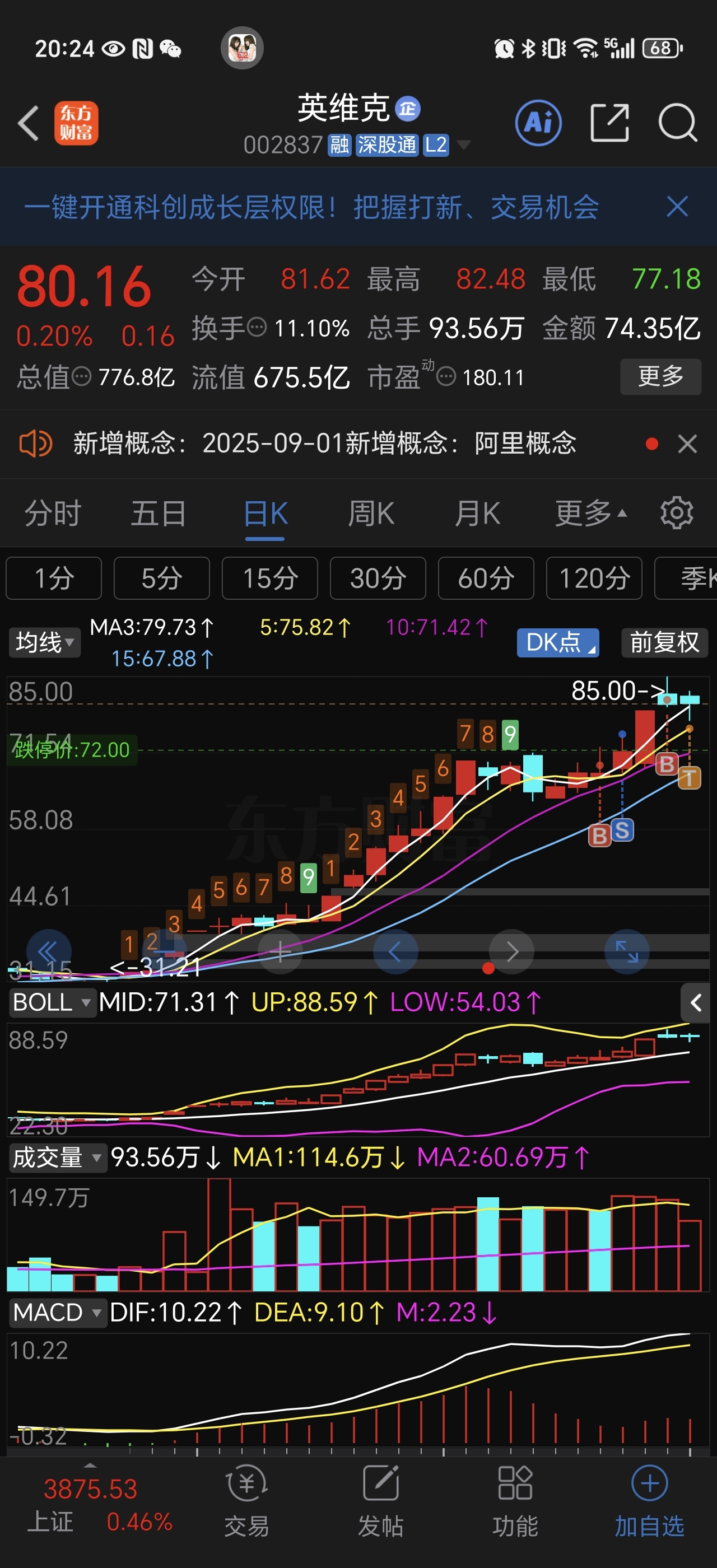Dismiss the 新增概念 news notice
This screenshot has width=717, height=1568.
687,444
